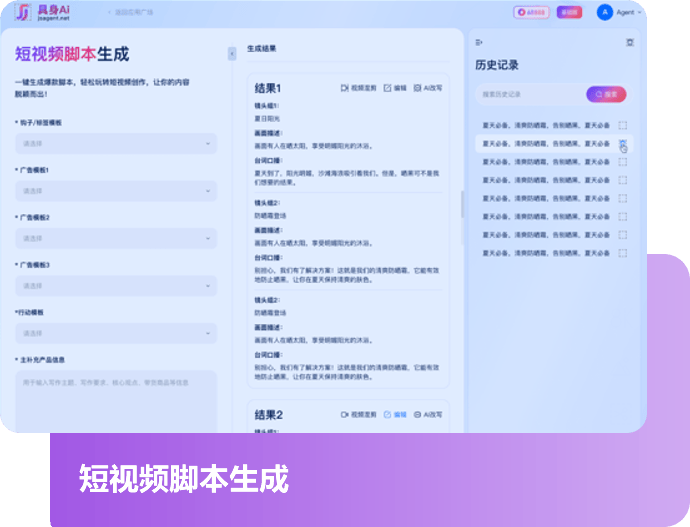Check the last history record checkbox
This screenshot has width=690, height=527.
[x=623, y=252]
